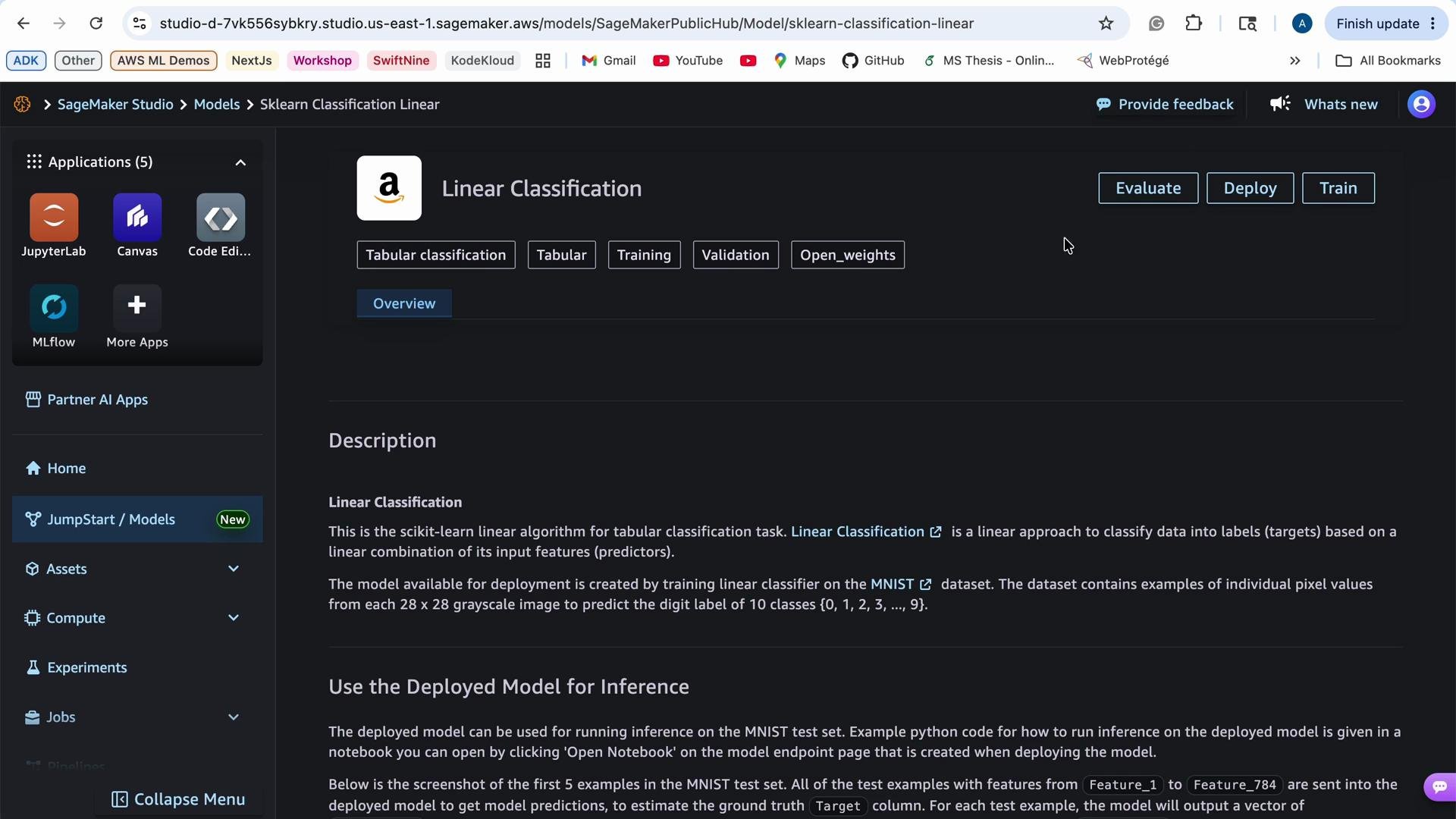Viewport: 1456px width, 819px height.
Task: Open the red YouTube icon bookmark
Action: (748, 61)
